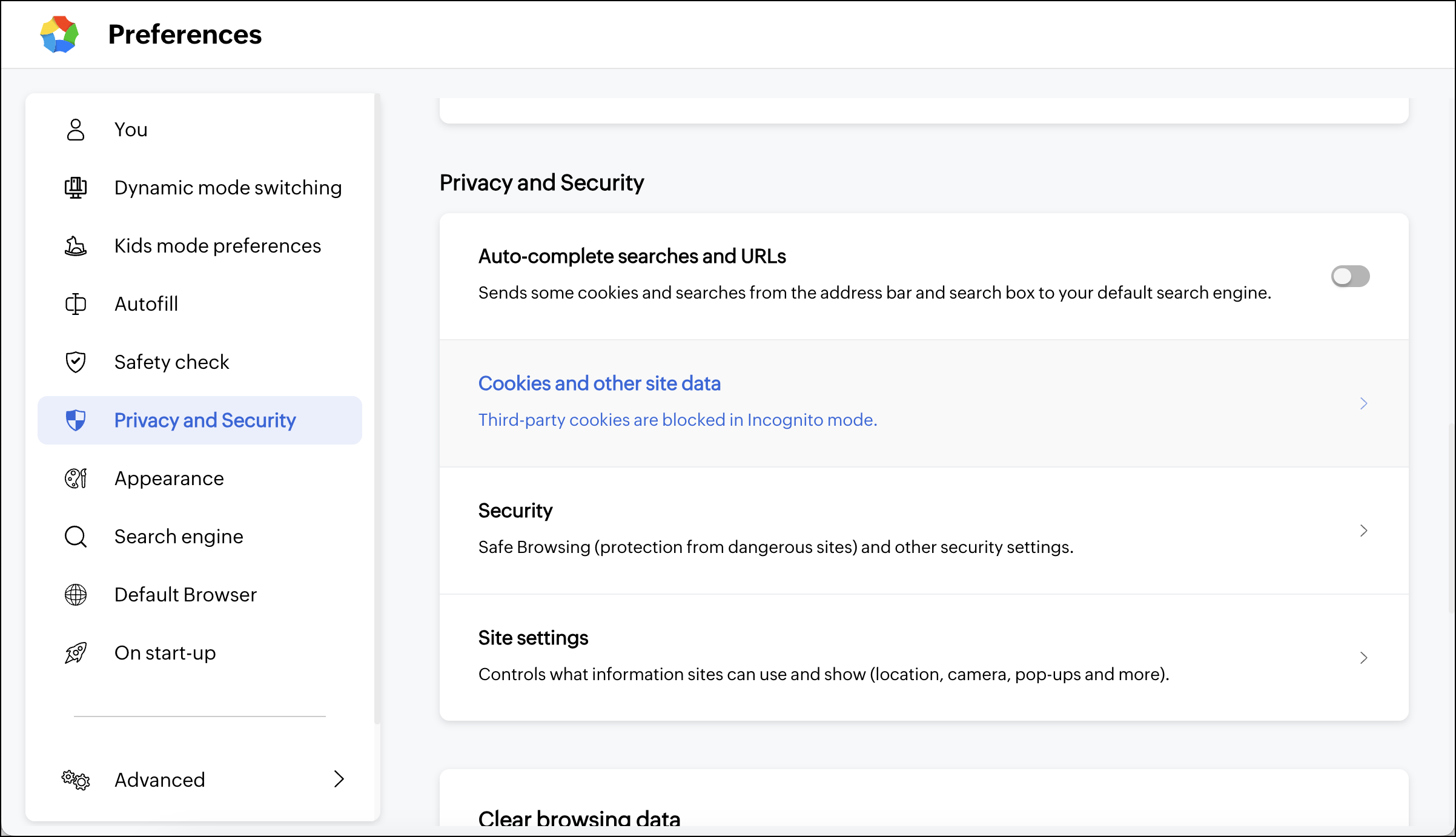Click Clear browsing data heading

pos(579,818)
